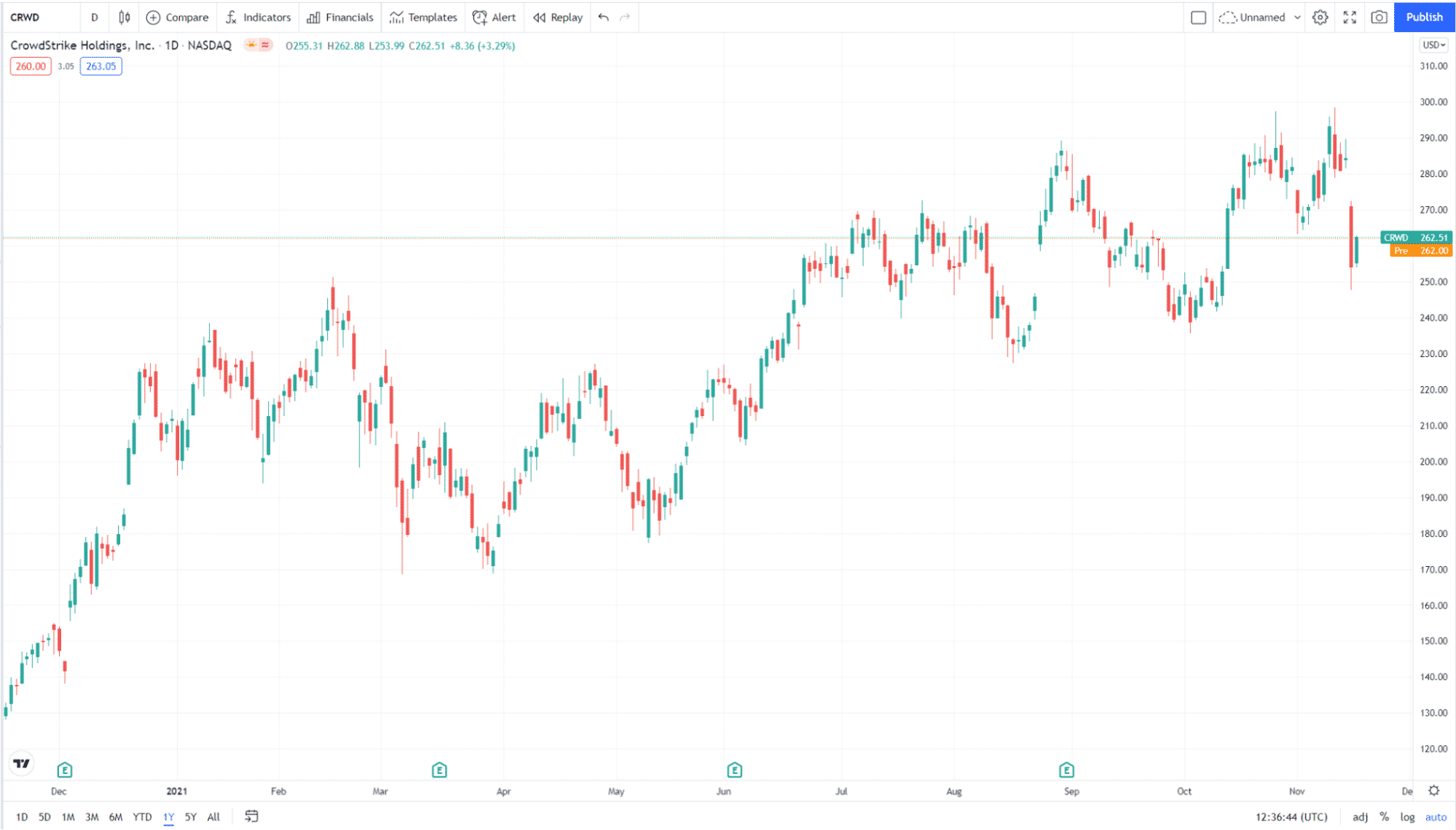Click the Pre 262.00 pre-market label
The width and height of the screenshot is (1456, 830).
[1420, 251]
